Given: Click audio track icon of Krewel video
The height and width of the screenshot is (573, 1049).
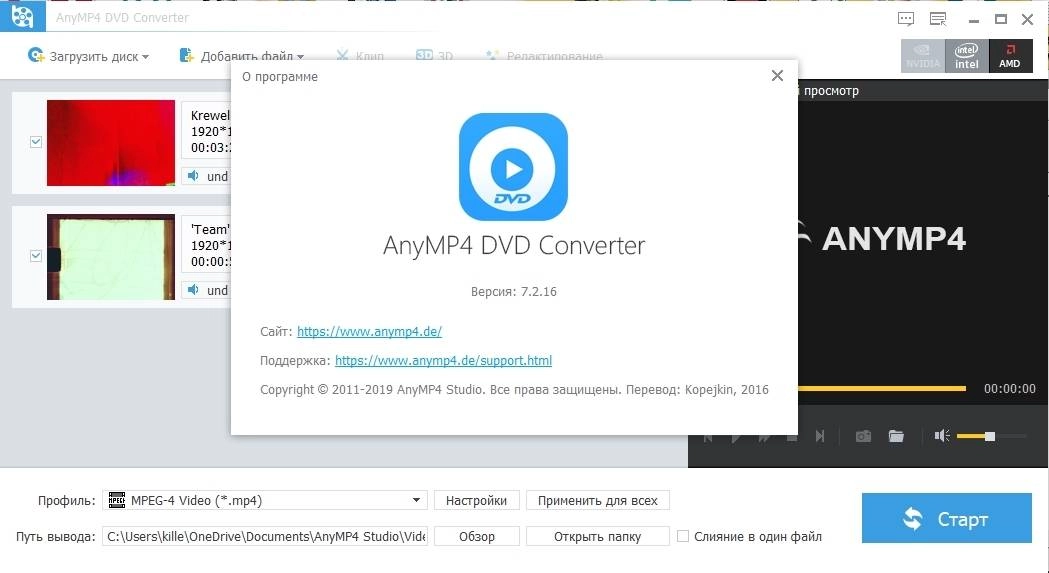Looking at the screenshot, I should click(193, 176).
